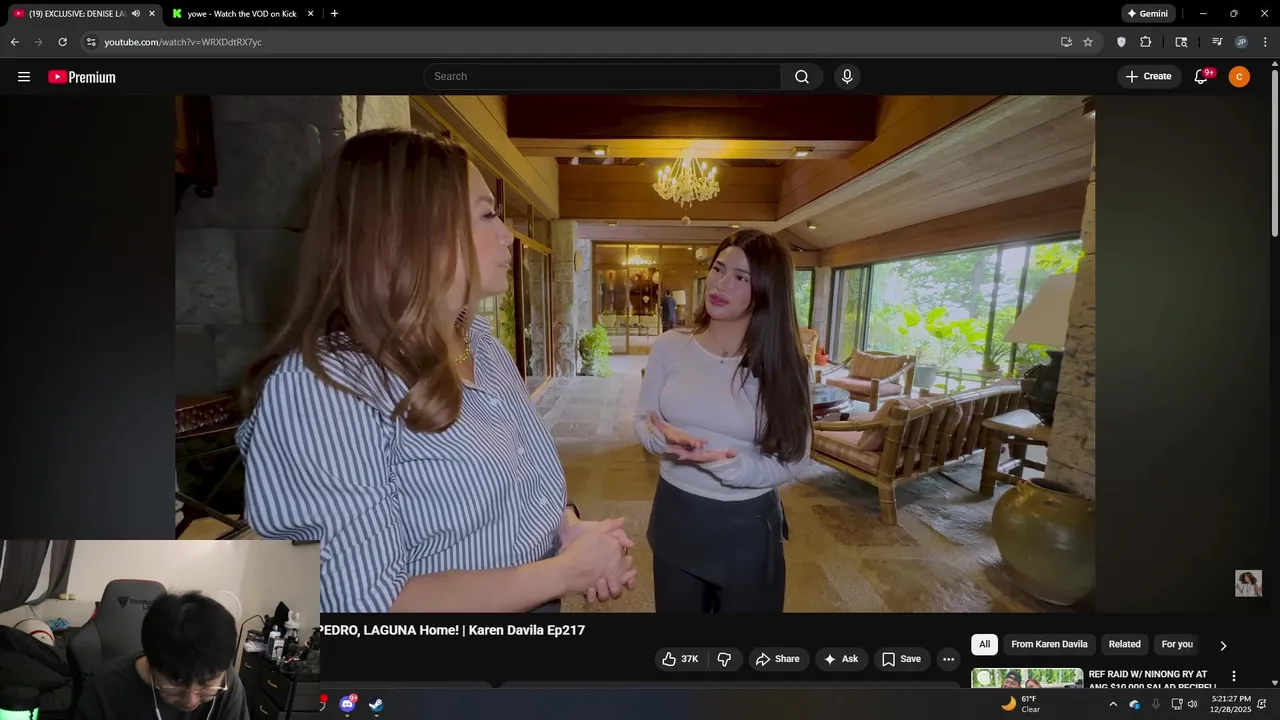Start voice search with the microphone
This screenshot has height=720, width=1280.
[847, 77]
